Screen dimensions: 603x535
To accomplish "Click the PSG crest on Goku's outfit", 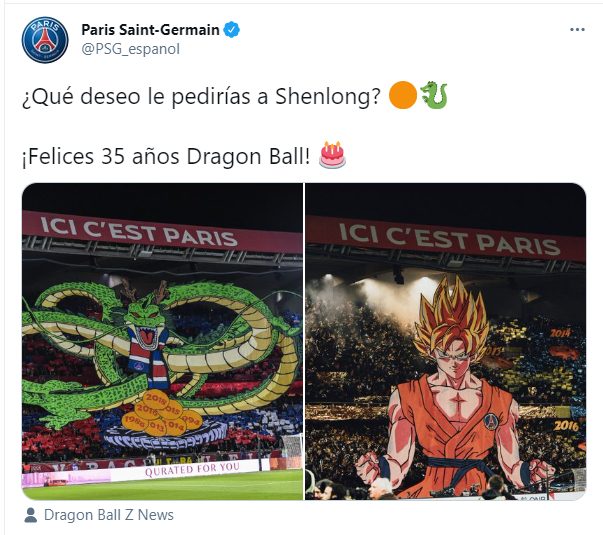I will pyautogui.click(x=491, y=422).
